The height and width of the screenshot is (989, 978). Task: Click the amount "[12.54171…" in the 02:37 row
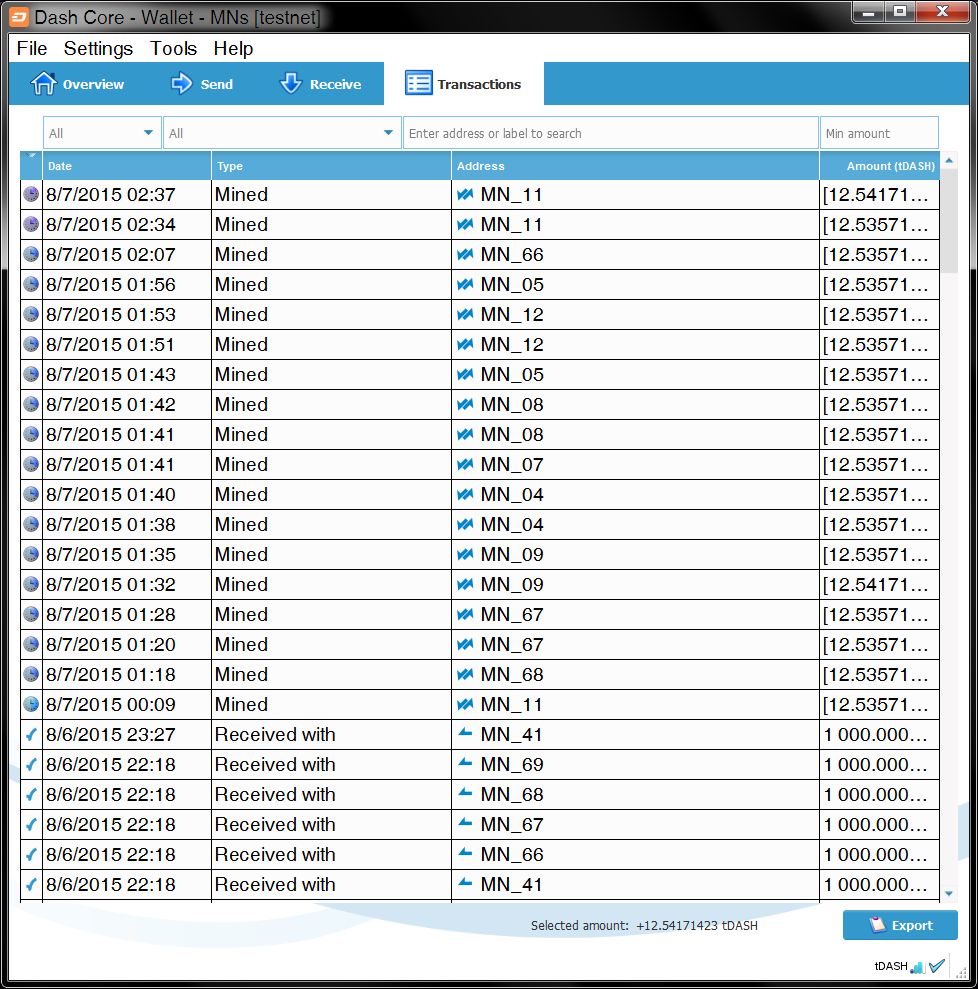coord(876,195)
